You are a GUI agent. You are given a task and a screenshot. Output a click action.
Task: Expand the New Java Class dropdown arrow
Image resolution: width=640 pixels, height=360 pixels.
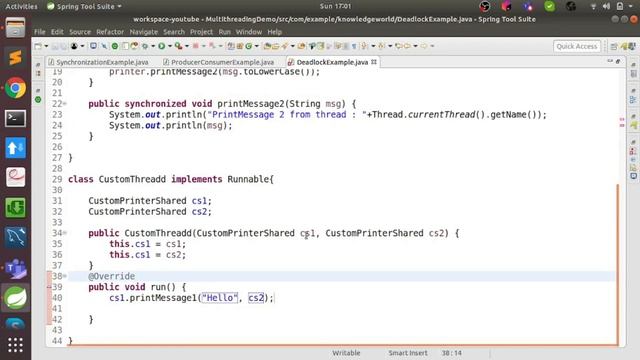[x=257, y=46]
